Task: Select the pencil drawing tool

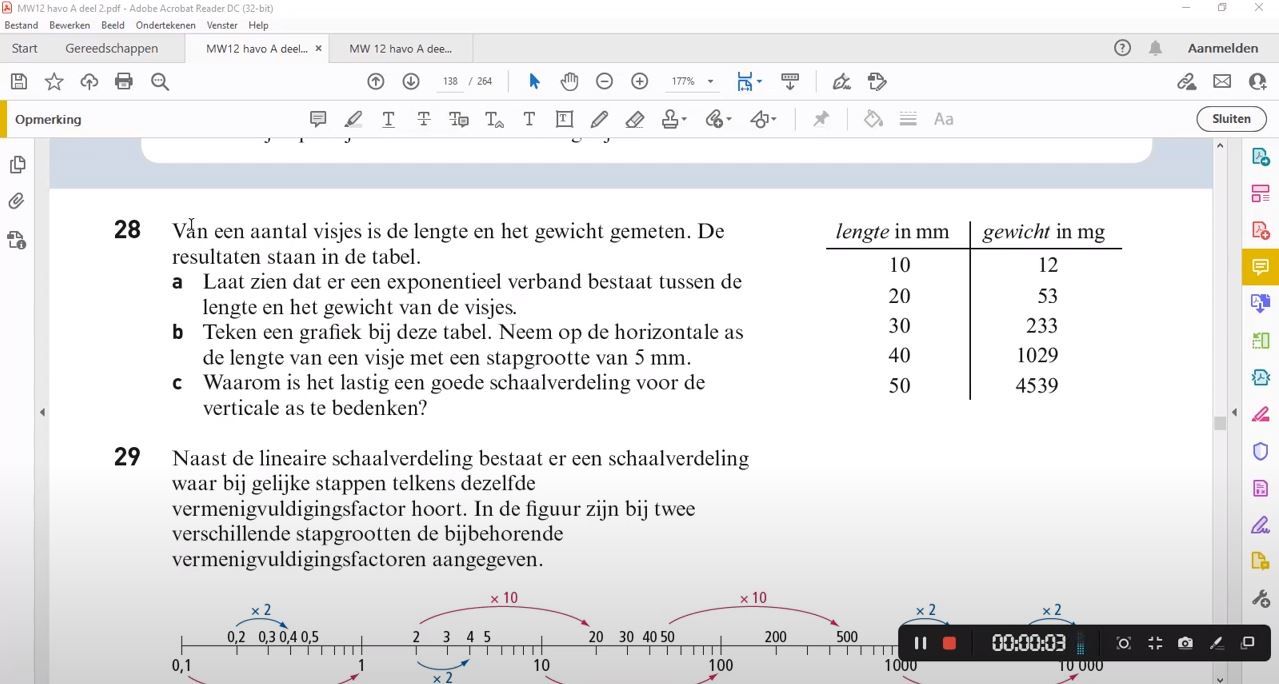Action: [599, 119]
